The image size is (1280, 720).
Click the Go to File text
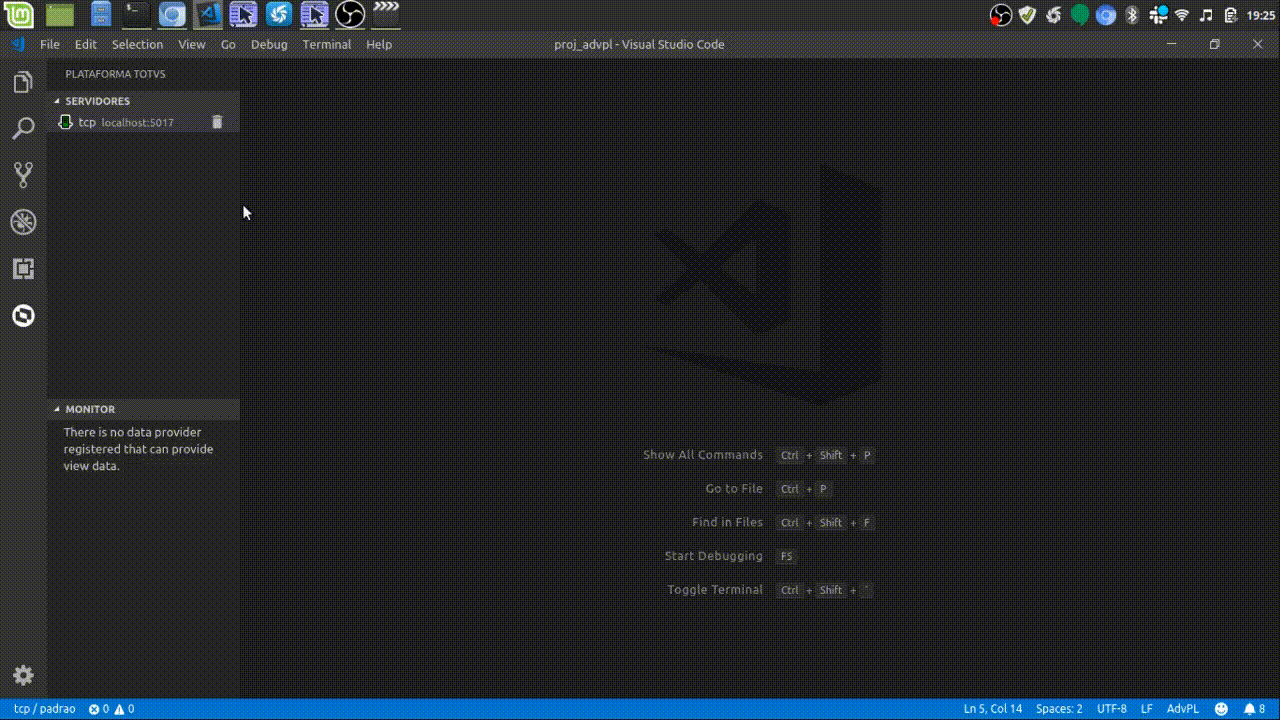(x=734, y=489)
